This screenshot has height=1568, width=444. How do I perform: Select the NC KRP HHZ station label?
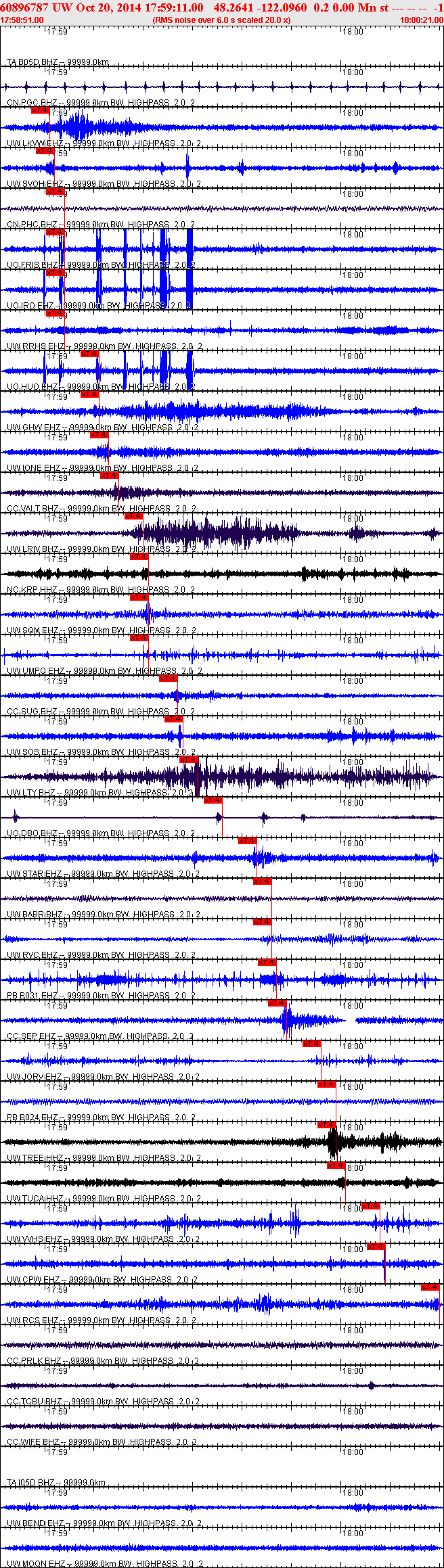pyautogui.click(x=100, y=590)
